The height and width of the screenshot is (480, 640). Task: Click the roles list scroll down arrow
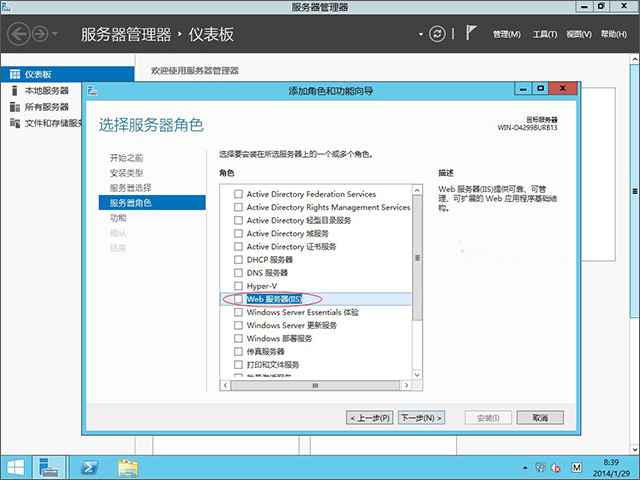pyautogui.click(x=417, y=375)
